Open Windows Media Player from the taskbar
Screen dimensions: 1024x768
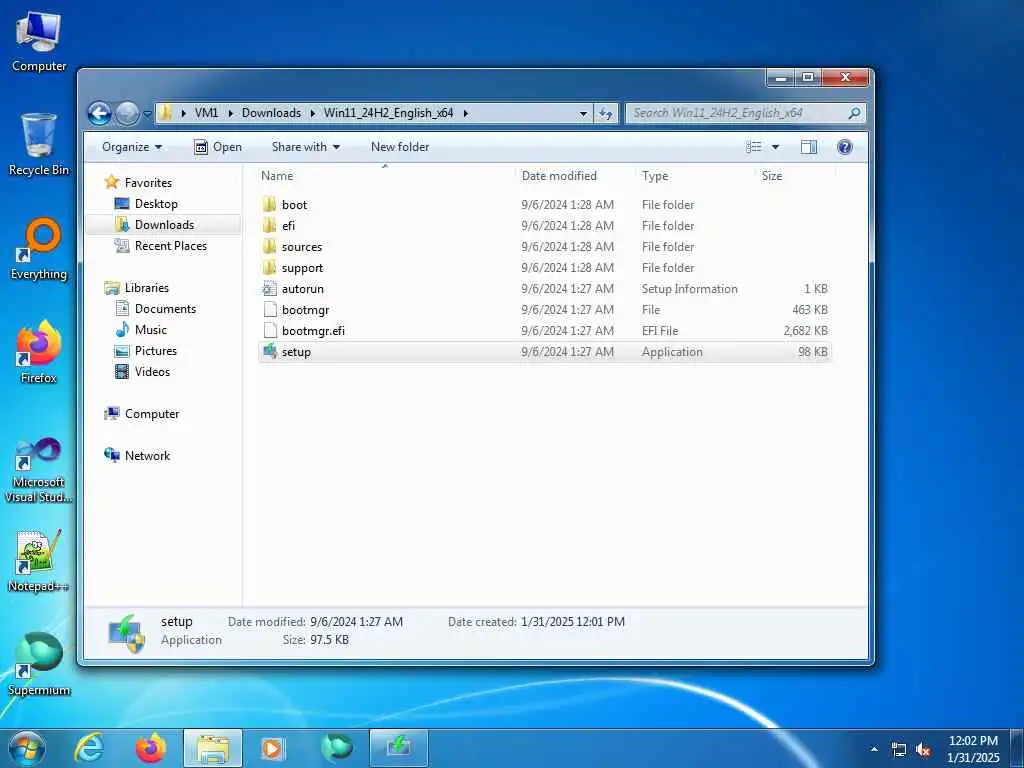pos(272,748)
